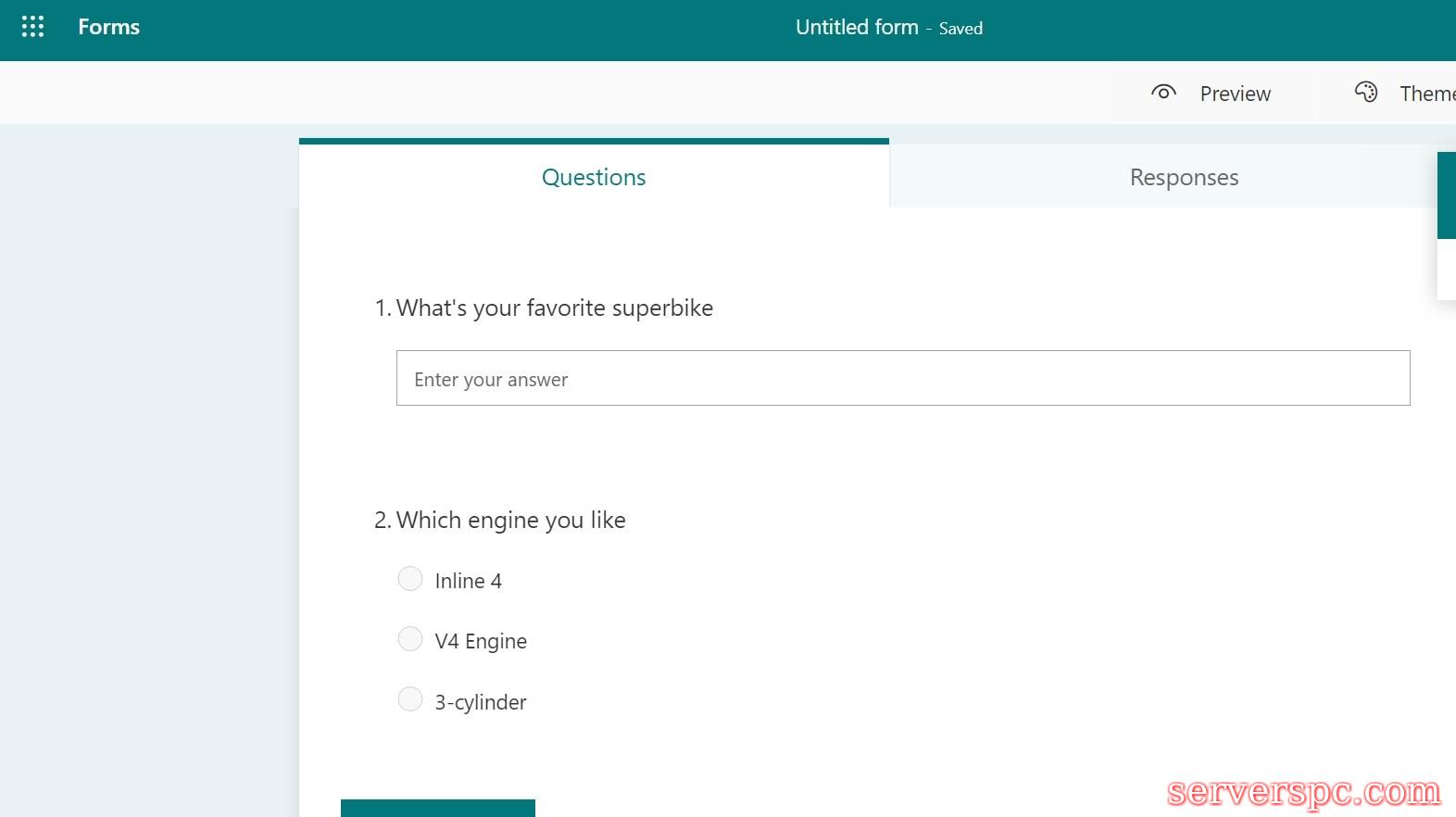This screenshot has width=1456, height=817.
Task: Open the Theme options by its label
Action: 1426,94
